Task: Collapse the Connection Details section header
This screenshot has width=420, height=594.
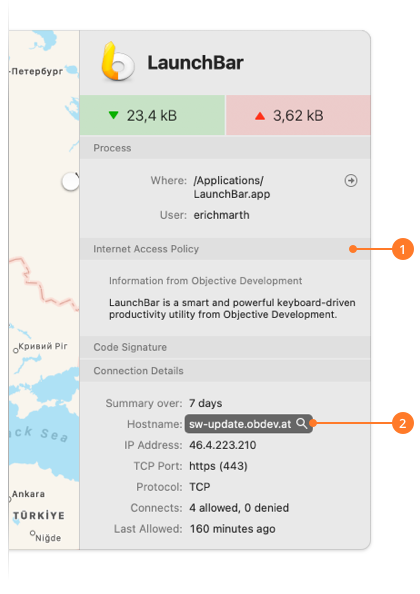Action: coord(225,370)
